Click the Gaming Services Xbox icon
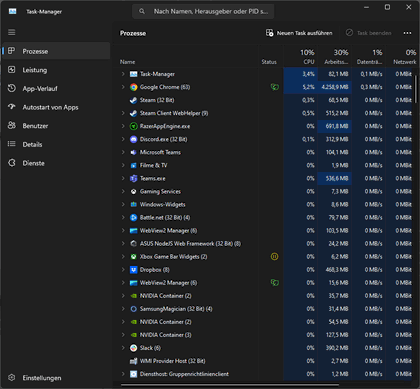The image size is (420, 389). pyautogui.click(x=133, y=191)
